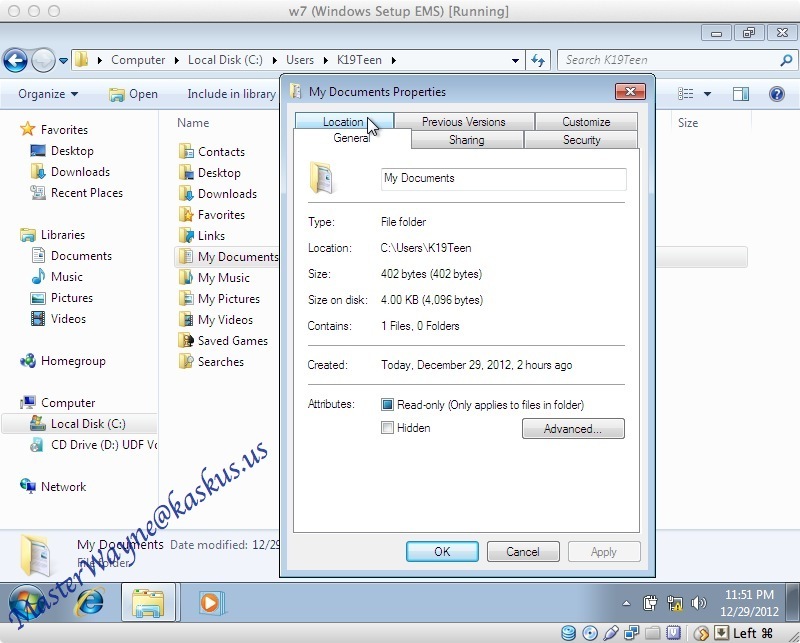Click the Back navigation arrow button

pyautogui.click(x=15, y=60)
